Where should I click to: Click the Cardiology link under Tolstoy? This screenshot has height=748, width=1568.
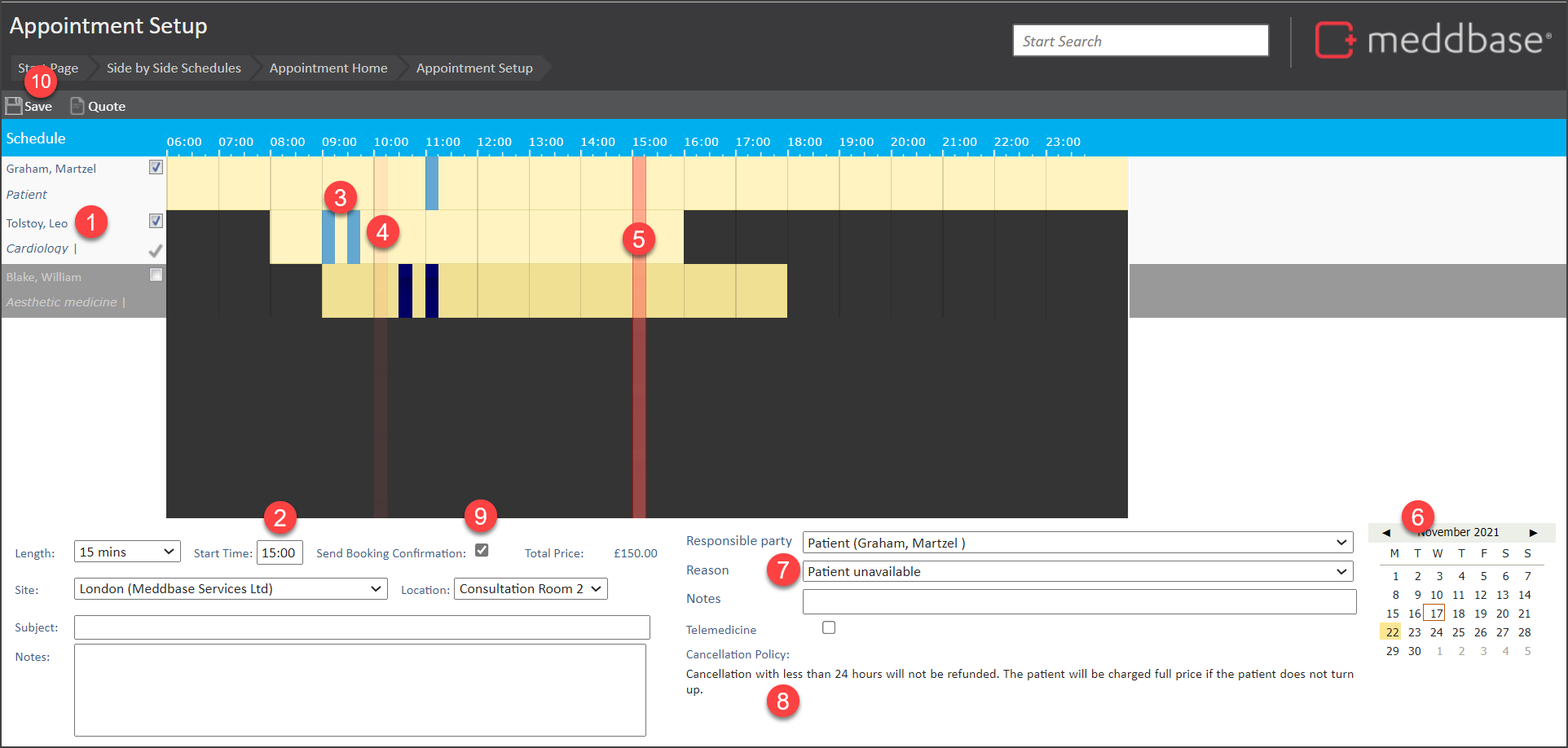pyautogui.click(x=37, y=249)
